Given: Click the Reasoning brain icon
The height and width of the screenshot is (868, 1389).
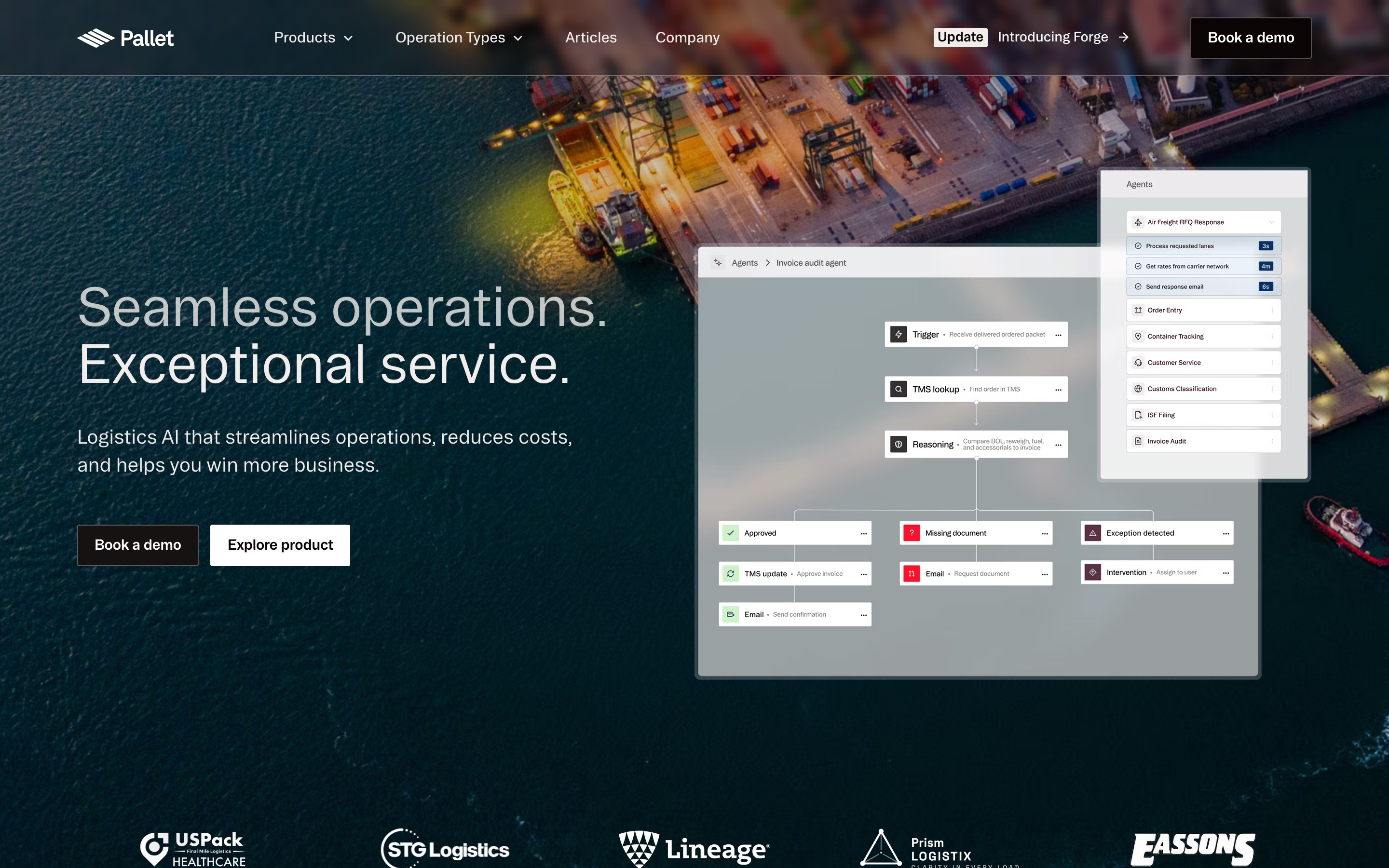Looking at the screenshot, I should coord(899,444).
